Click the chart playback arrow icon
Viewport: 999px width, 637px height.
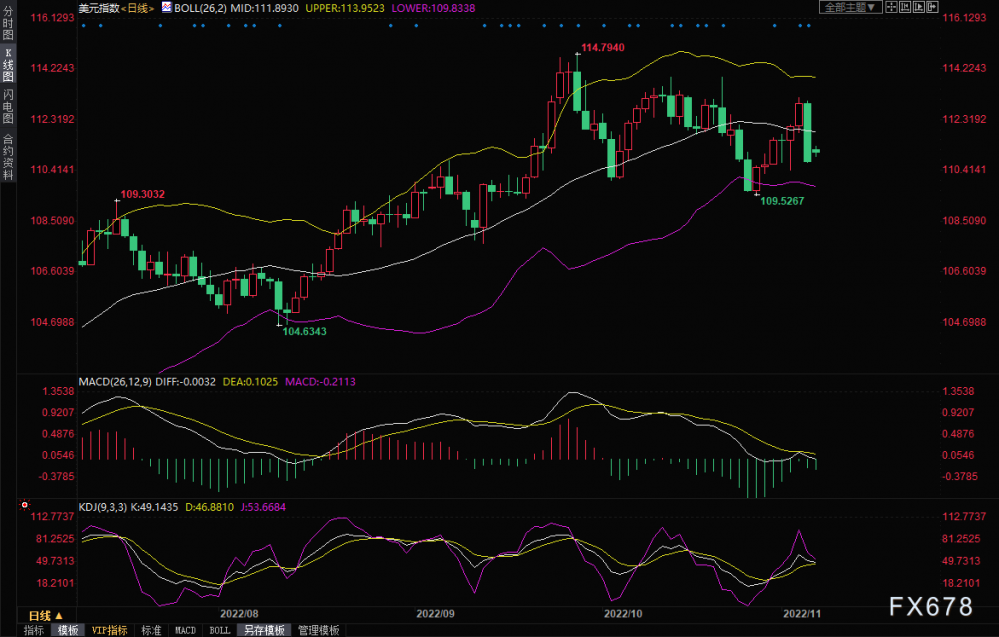(919, 7)
